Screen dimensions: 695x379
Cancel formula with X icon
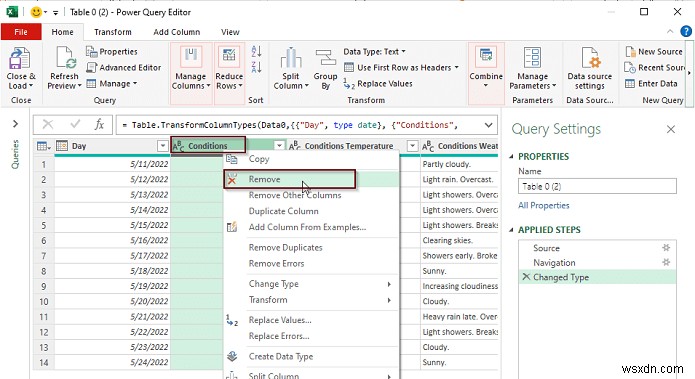point(48,125)
